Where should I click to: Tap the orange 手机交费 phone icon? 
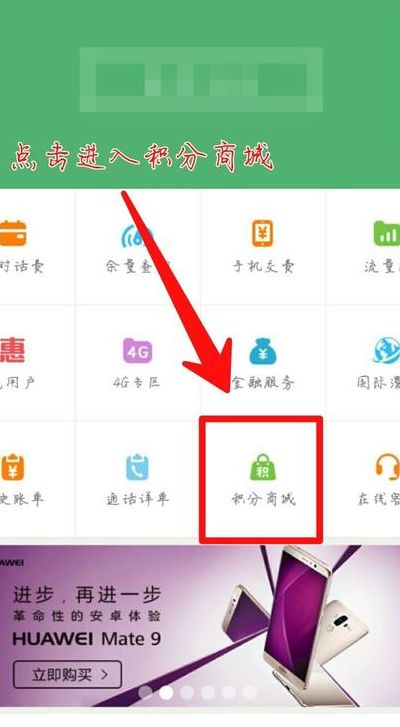[x=263, y=233]
